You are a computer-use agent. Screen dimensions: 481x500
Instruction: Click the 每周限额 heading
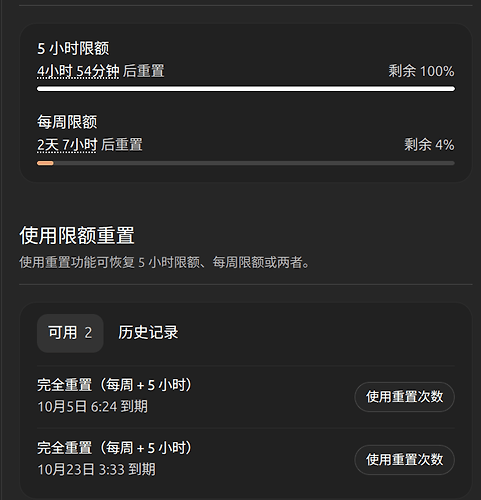67,122
